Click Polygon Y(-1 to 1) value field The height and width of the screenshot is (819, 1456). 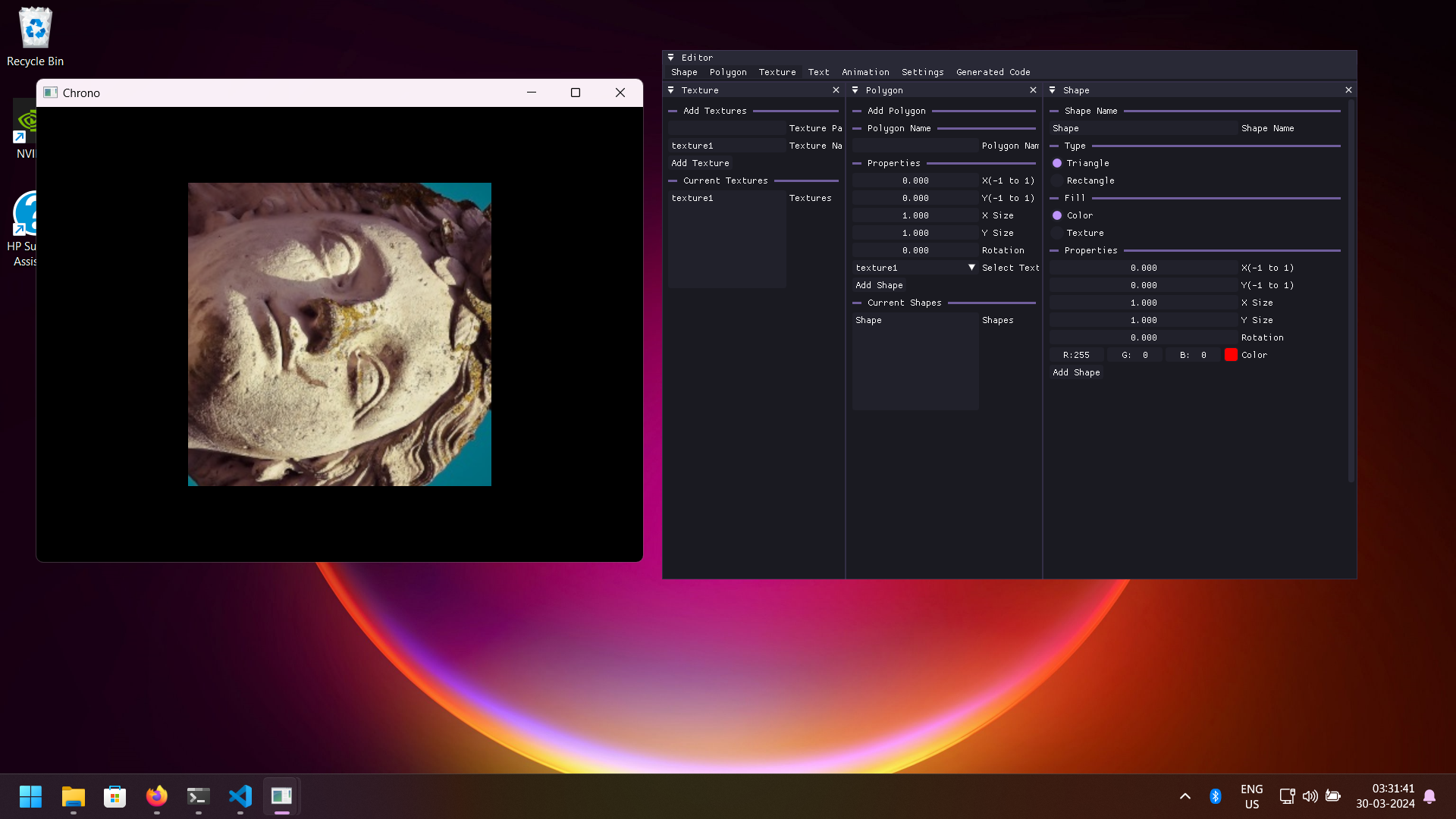click(915, 198)
